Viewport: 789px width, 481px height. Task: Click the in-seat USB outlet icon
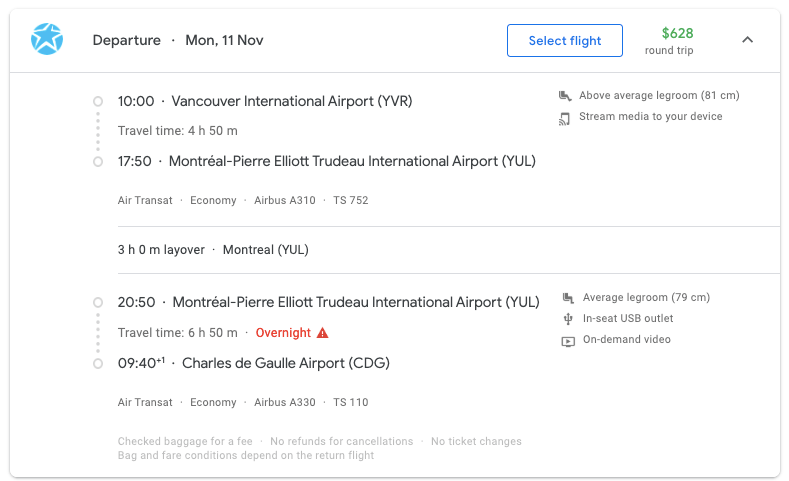568,318
